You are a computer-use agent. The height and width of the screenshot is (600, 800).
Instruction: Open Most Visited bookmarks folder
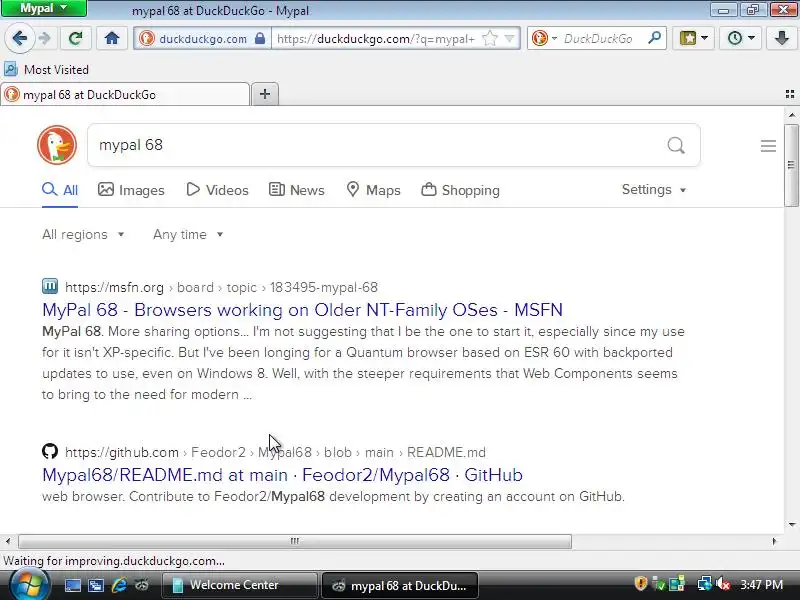point(46,69)
